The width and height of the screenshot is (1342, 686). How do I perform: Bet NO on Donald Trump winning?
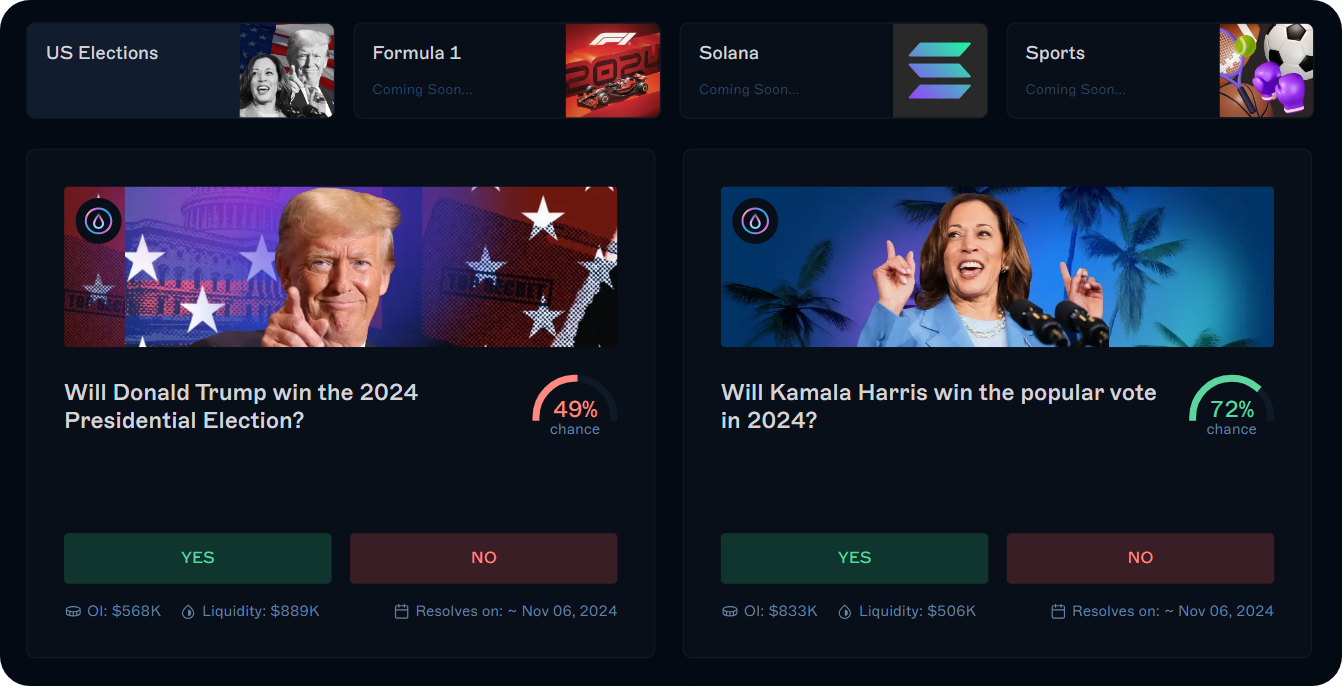click(484, 558)
